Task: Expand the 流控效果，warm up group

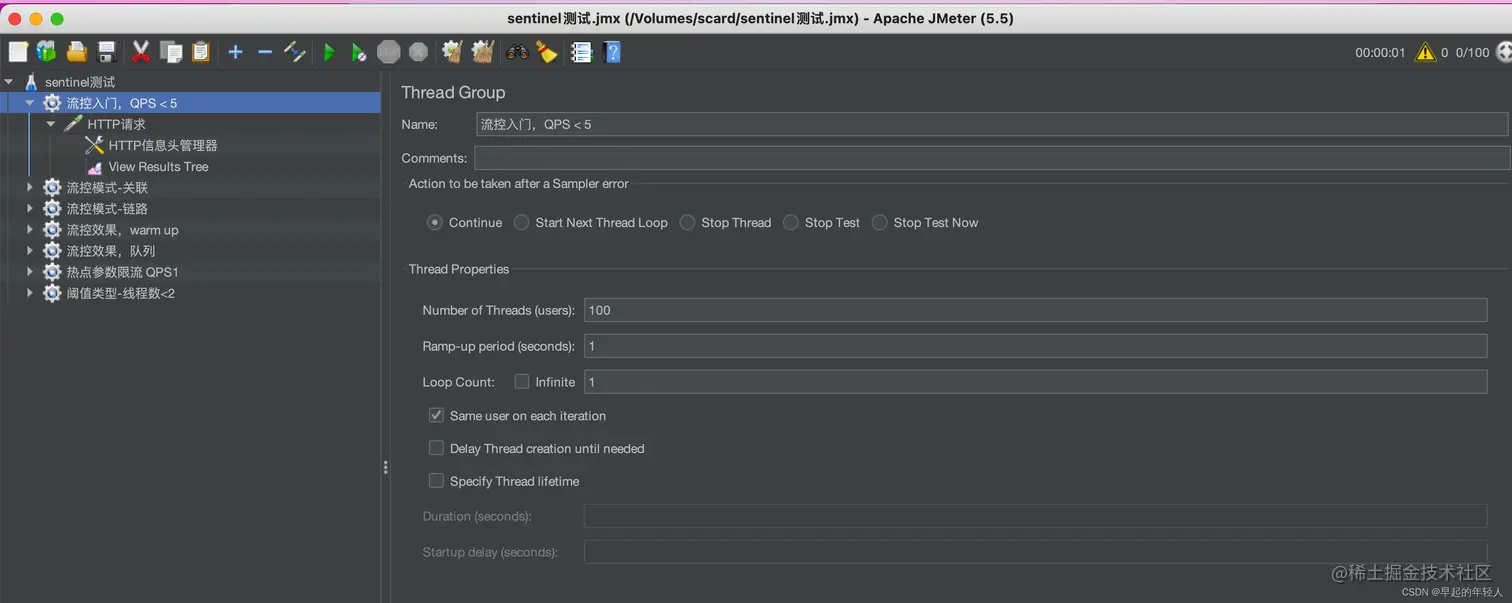Action: click(x=30, y=230)
